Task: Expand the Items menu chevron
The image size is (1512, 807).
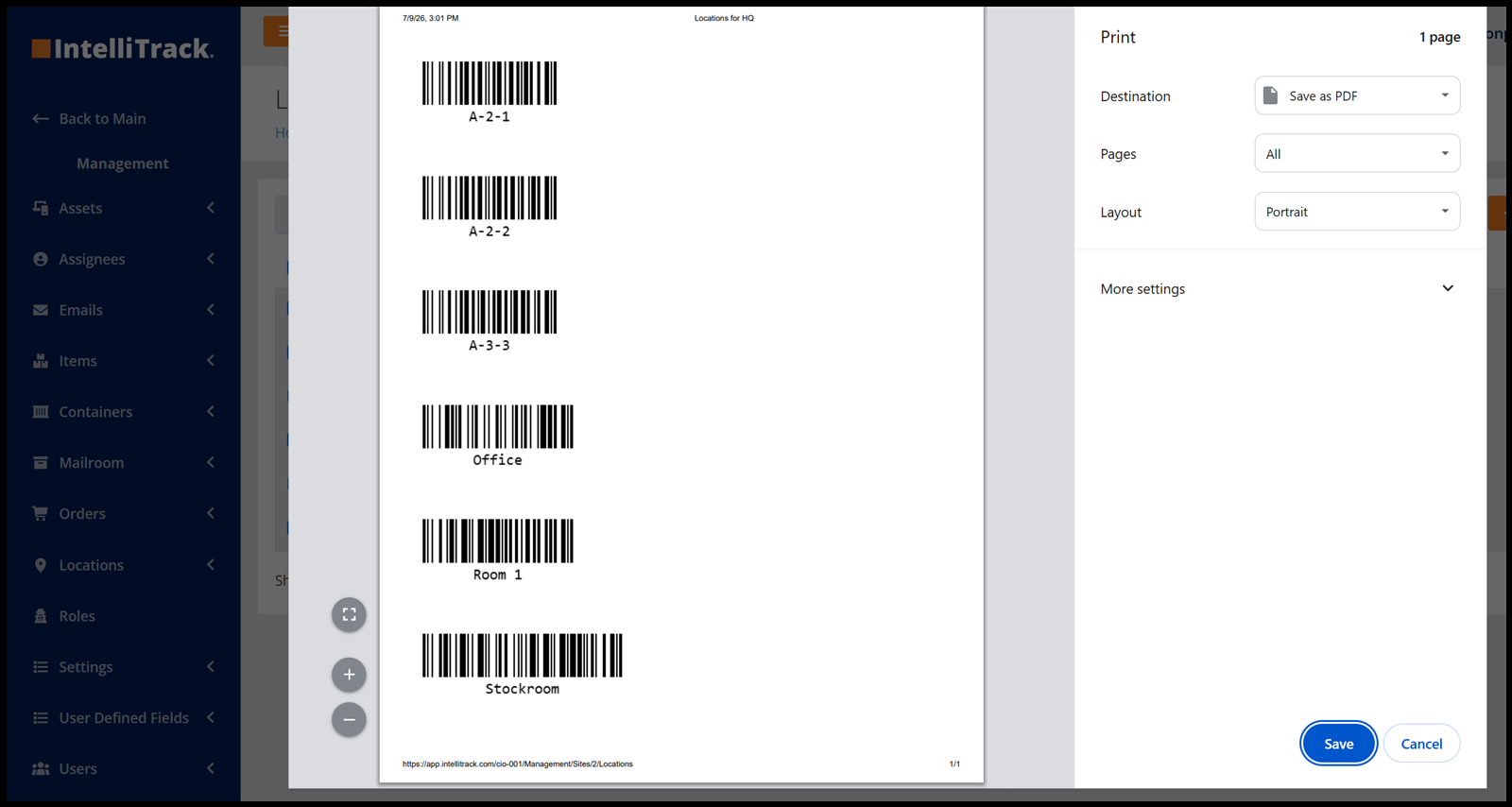Action: tap(211, 361)
